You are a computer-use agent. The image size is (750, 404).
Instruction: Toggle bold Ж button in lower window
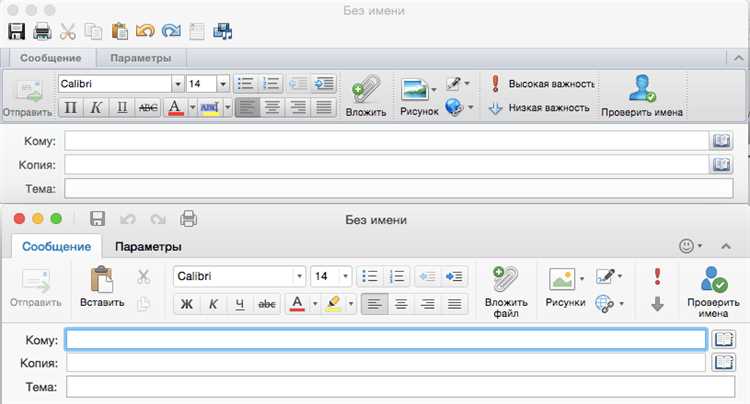pos(187,304)
